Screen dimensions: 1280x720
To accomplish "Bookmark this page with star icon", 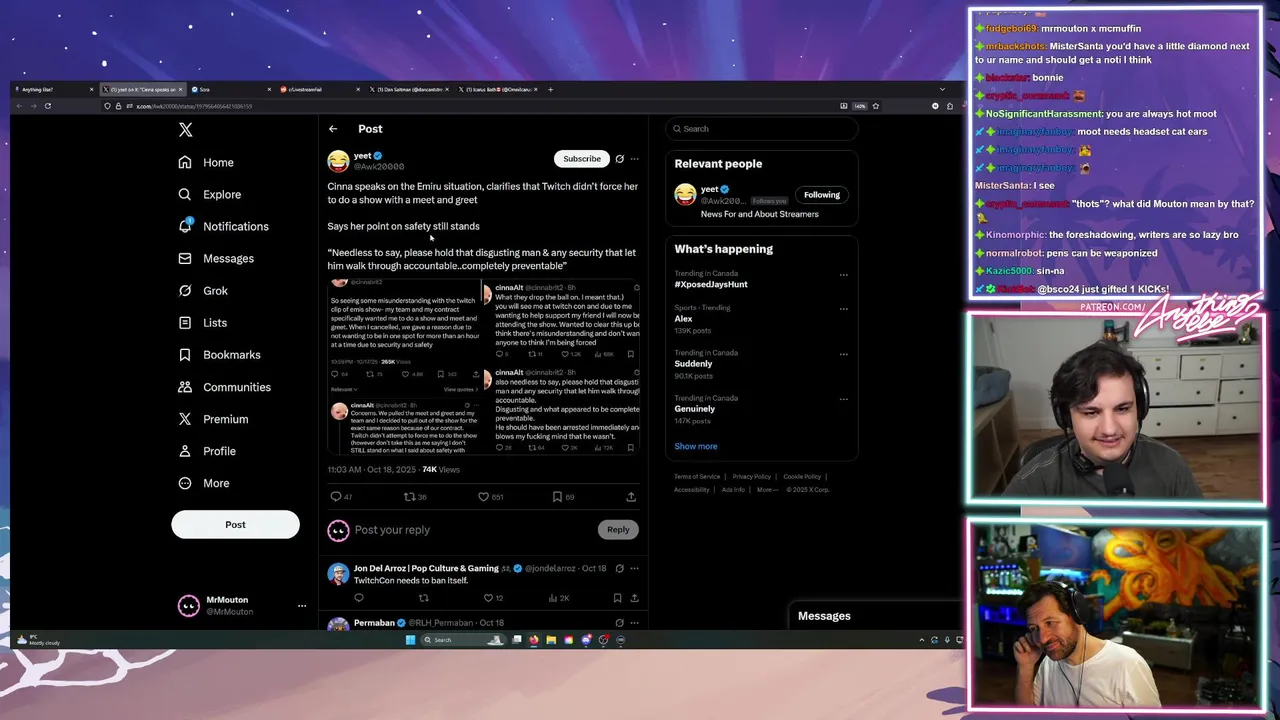I will (876, 106).
